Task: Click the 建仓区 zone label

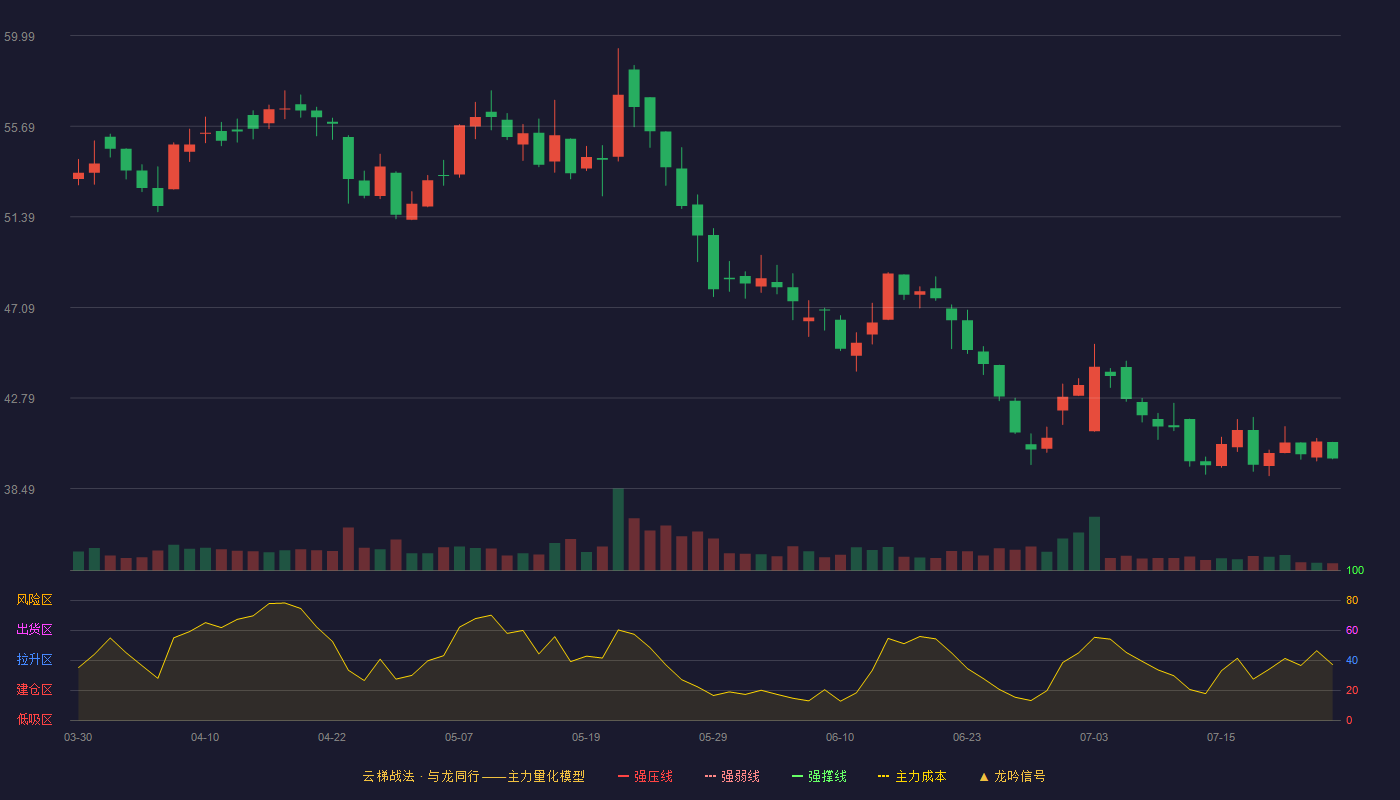Action: 34,690
